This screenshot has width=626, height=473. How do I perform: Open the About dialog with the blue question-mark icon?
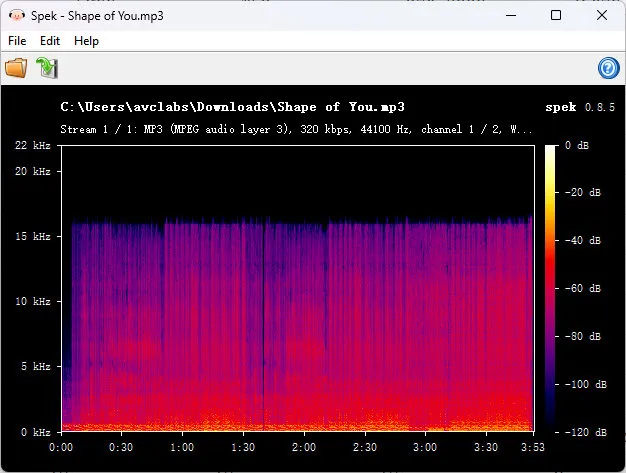[608, 68]
